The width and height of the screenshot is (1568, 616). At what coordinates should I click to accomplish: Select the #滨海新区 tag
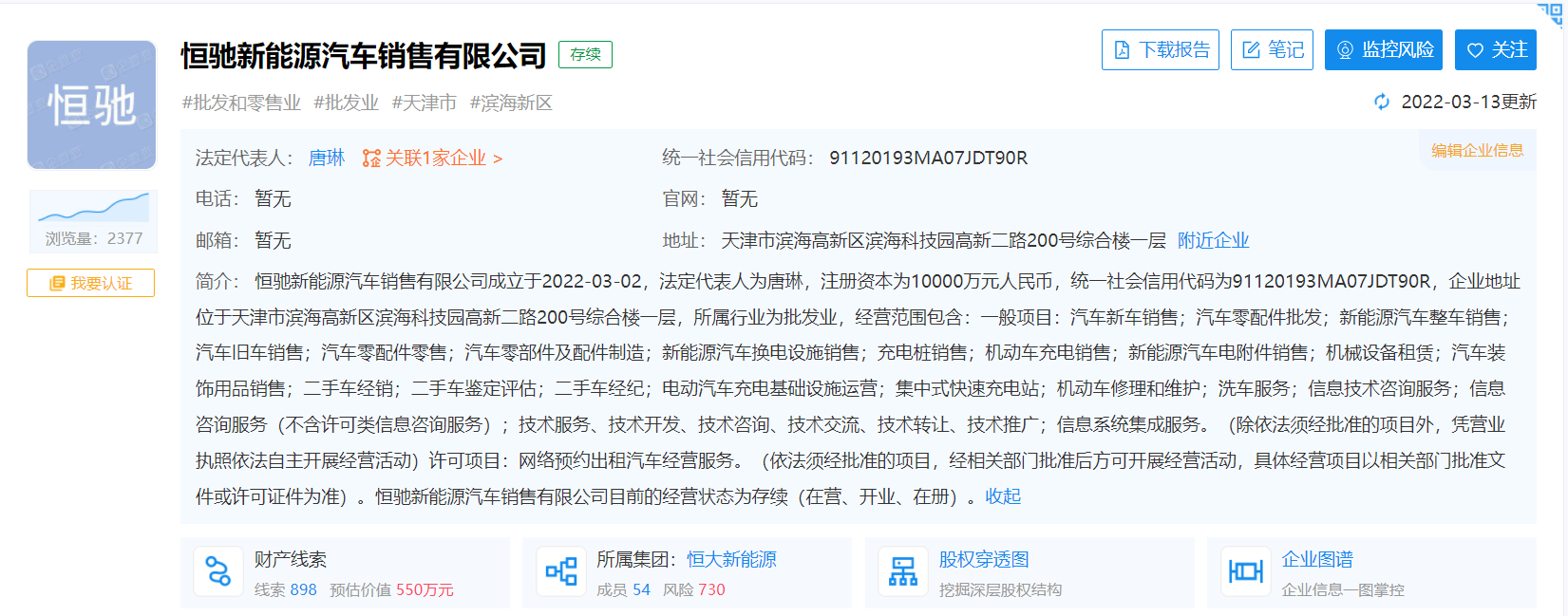click(511, 103)
